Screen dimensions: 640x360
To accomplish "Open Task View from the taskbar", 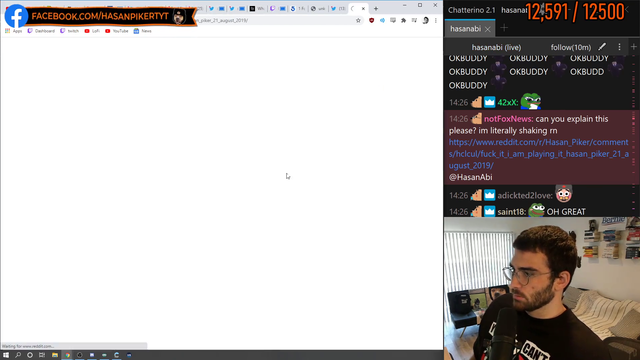I will point(42,355).
